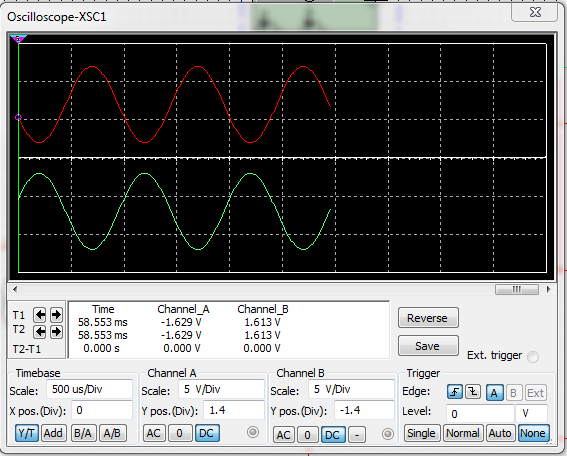Select falling edge trigger icon
567x456 pixels.
[x=473, y=392]
